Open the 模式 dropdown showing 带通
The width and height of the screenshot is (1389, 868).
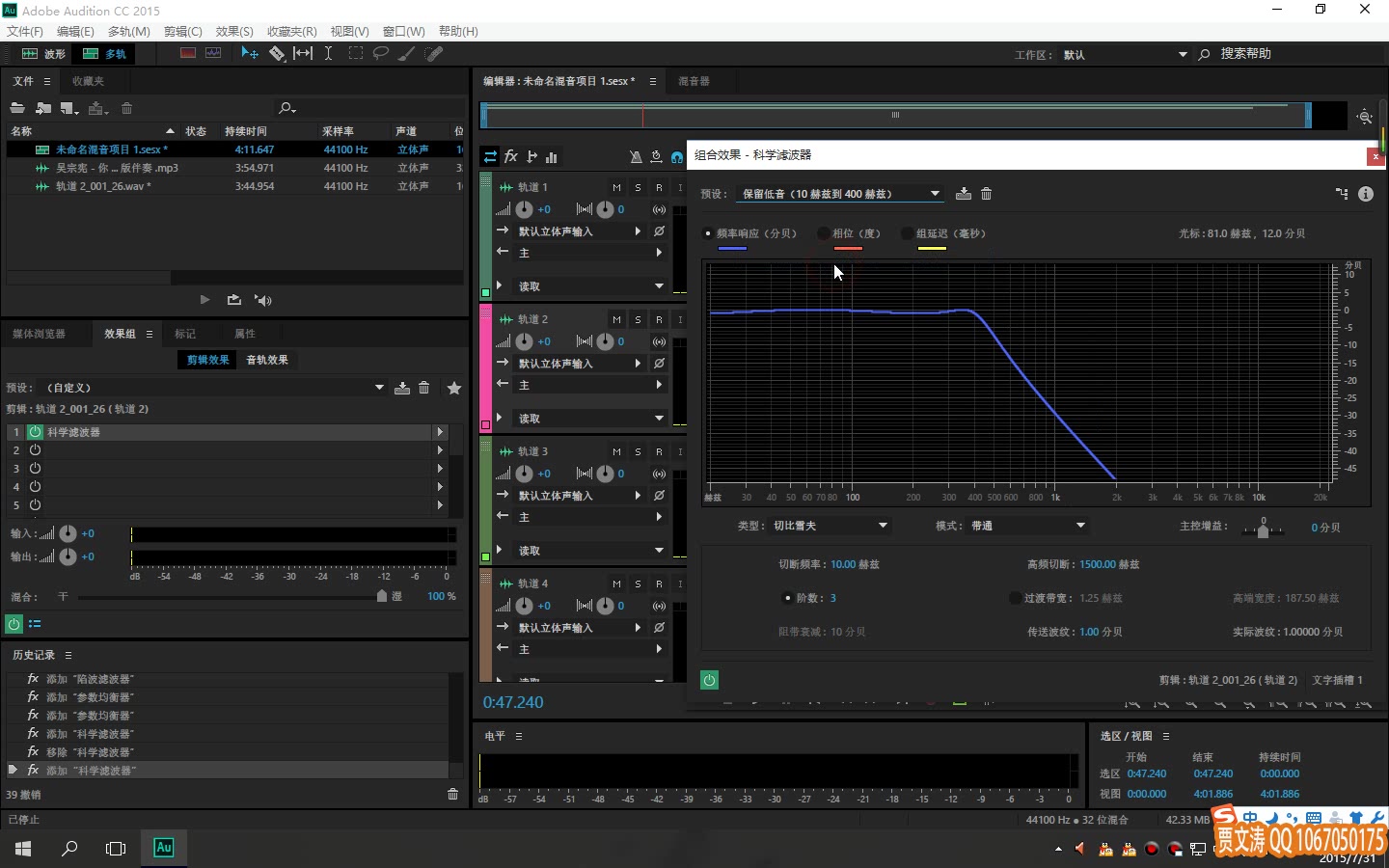(x=1028, y=526)
